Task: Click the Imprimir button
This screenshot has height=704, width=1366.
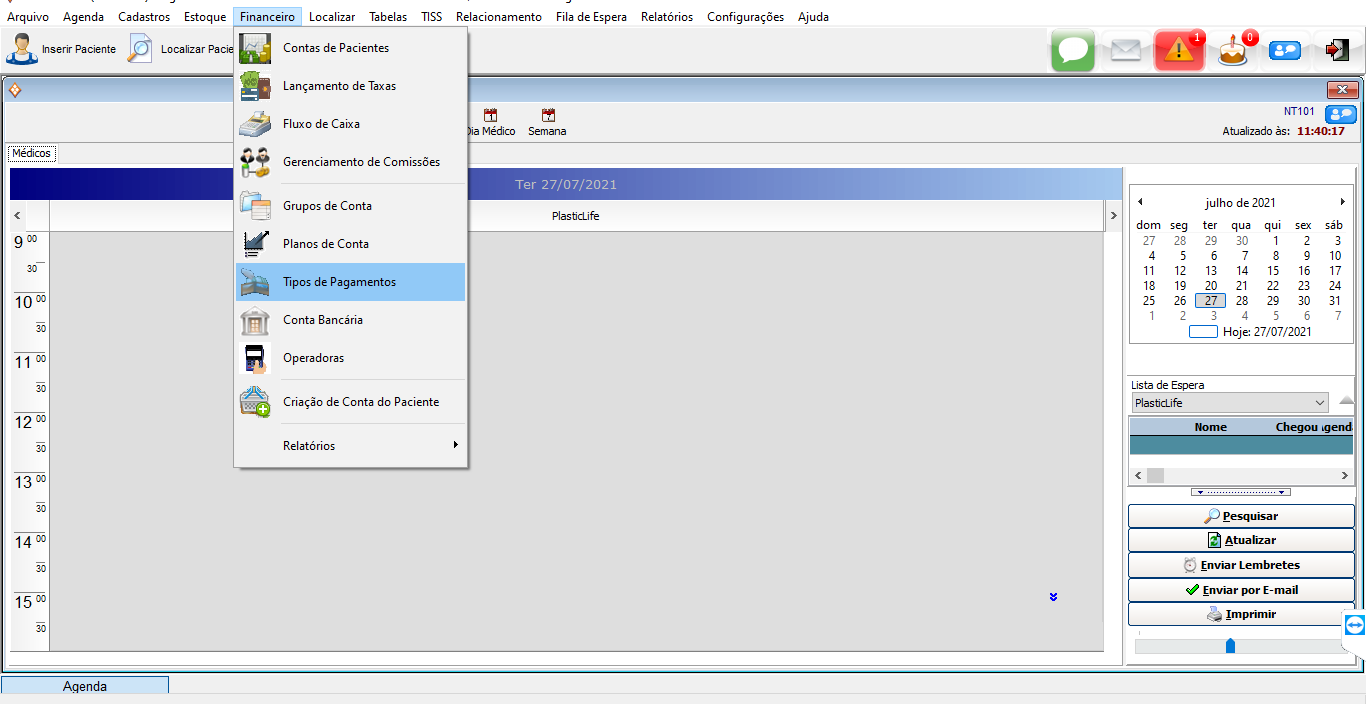Action: click(1241, 614)
